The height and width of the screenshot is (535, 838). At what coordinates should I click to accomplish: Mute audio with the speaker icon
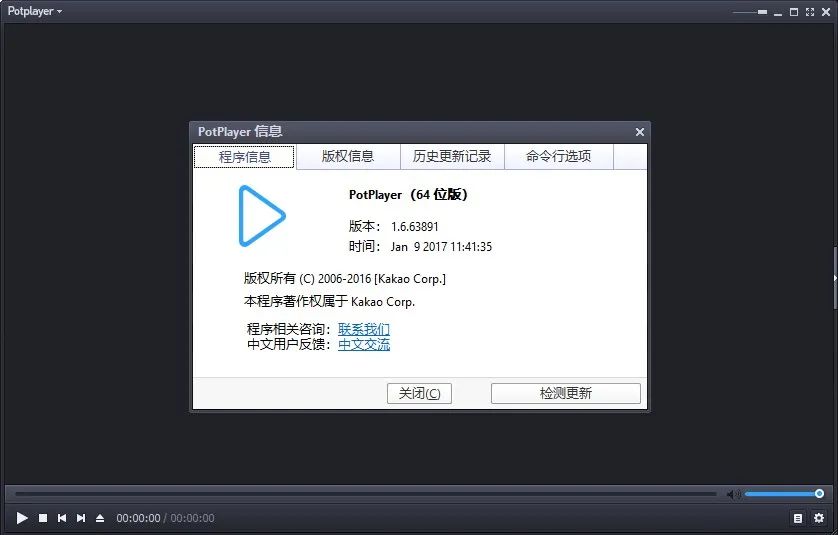click(733, 494)
